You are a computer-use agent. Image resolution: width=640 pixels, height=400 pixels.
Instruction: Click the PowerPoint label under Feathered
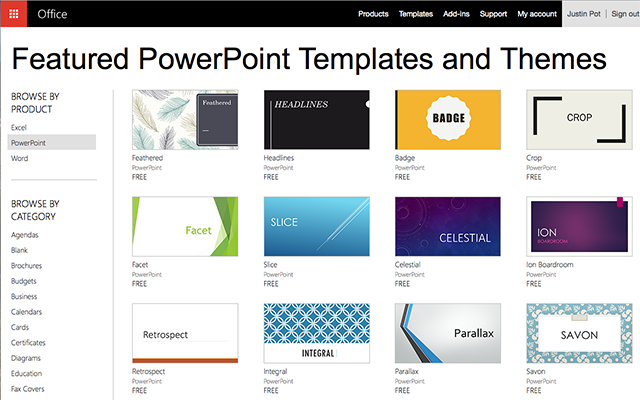(147, 168)
